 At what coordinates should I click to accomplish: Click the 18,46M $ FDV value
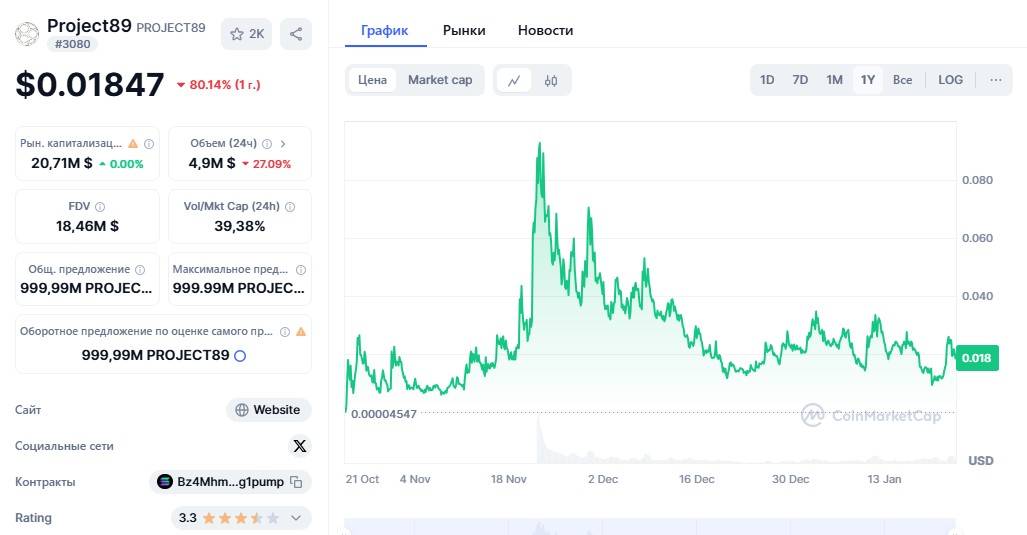click(87, 226)
